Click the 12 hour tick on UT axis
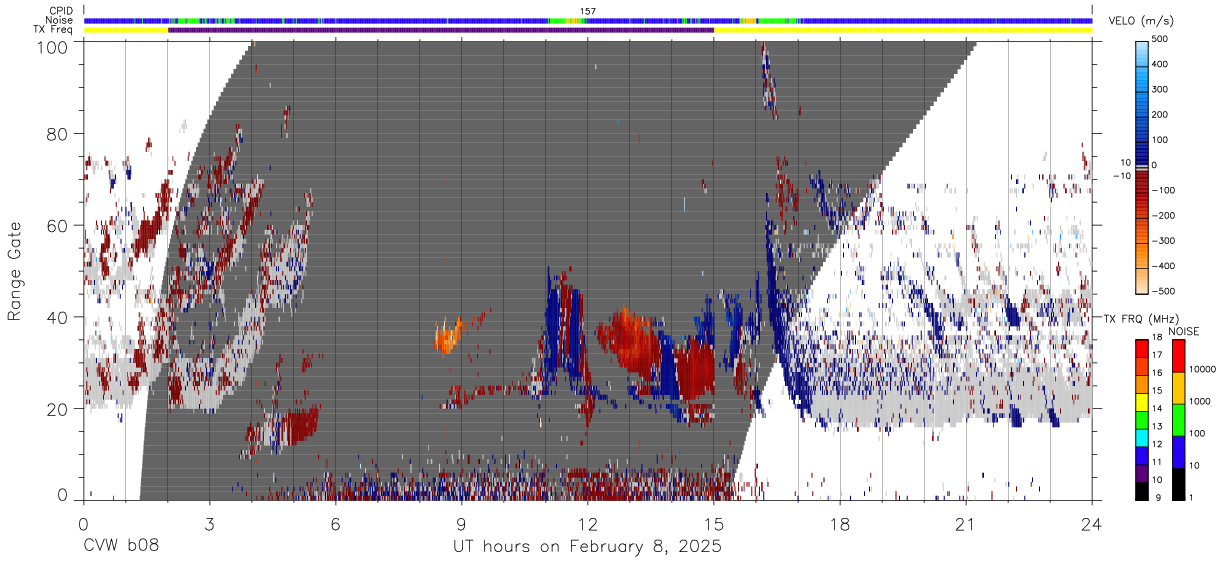 (588, 525)
